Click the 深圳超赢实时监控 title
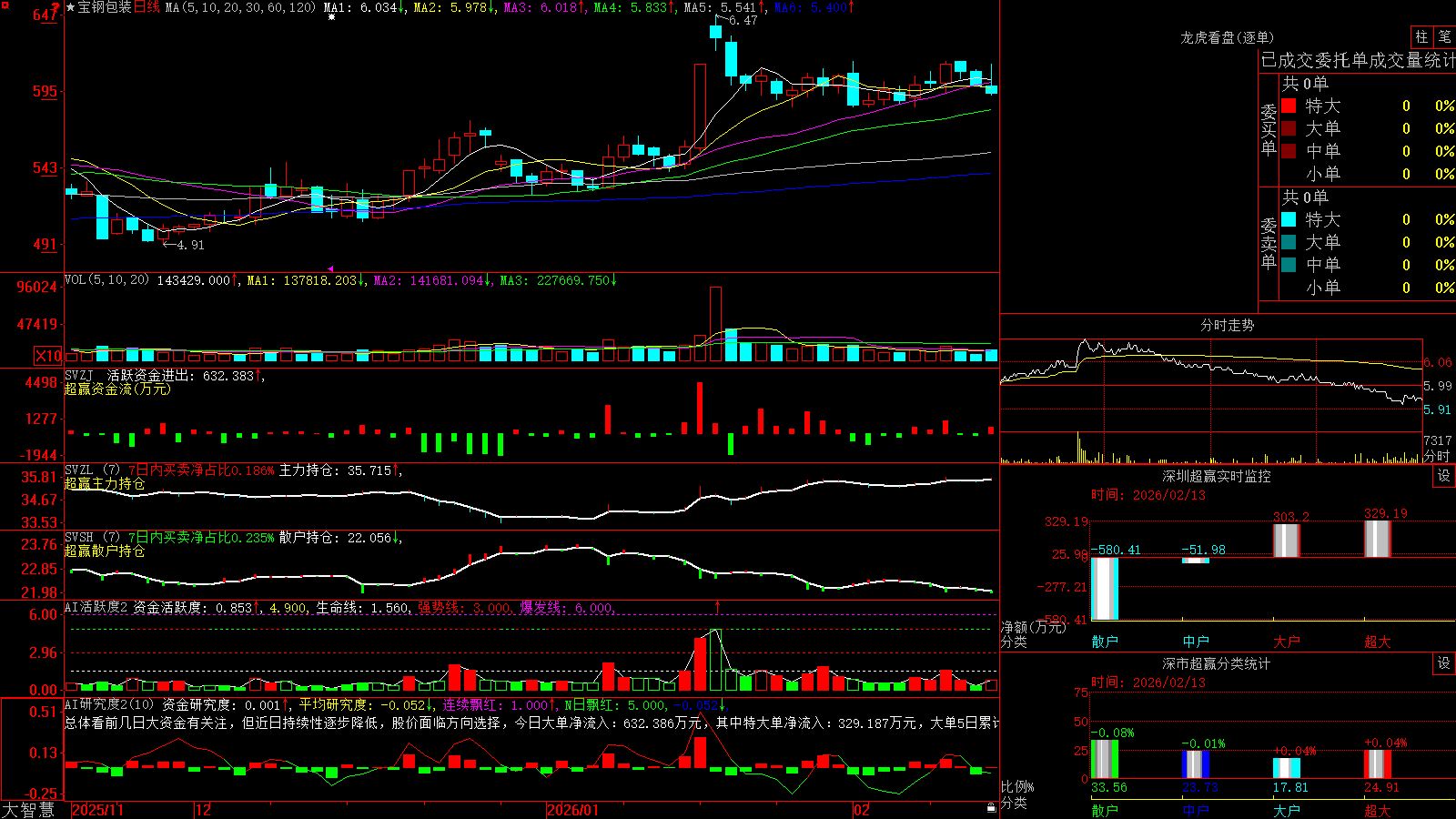 pyautogui.click(x=1216, y=476)
